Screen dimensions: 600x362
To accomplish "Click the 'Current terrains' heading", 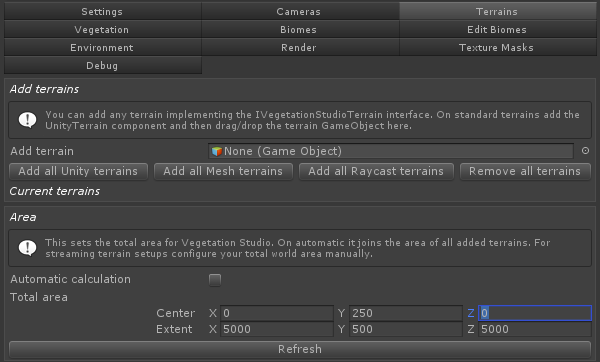I will click(x=55, y=191).
